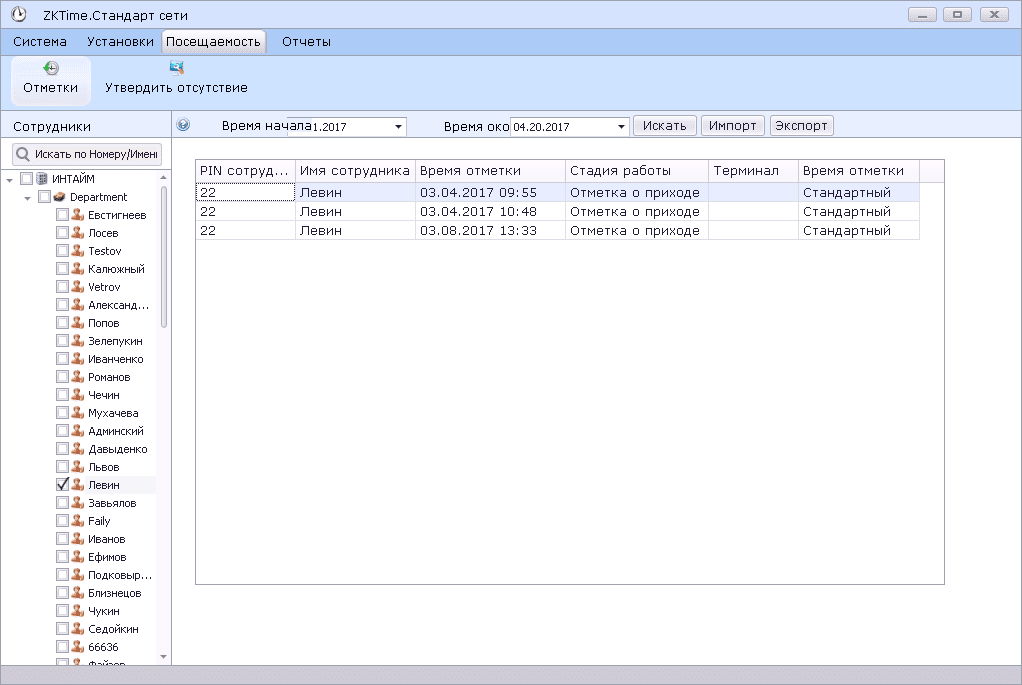Open the Установки menu

[x=120, y=42]
